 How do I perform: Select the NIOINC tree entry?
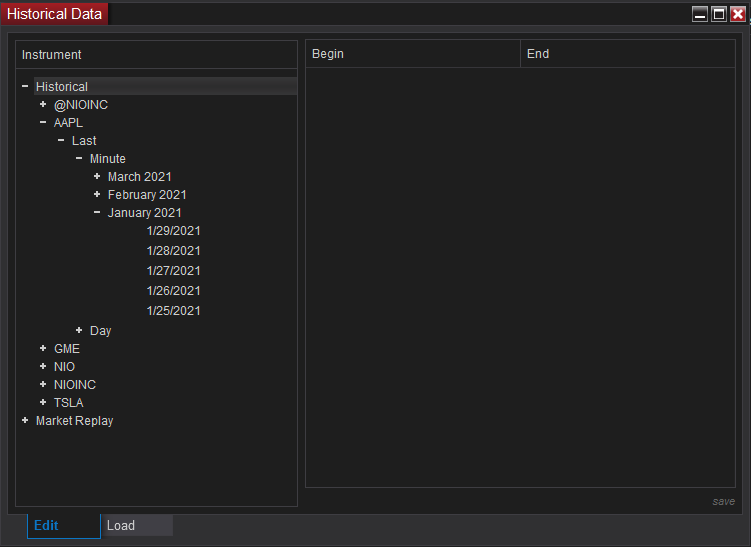[x=75, y=385]
